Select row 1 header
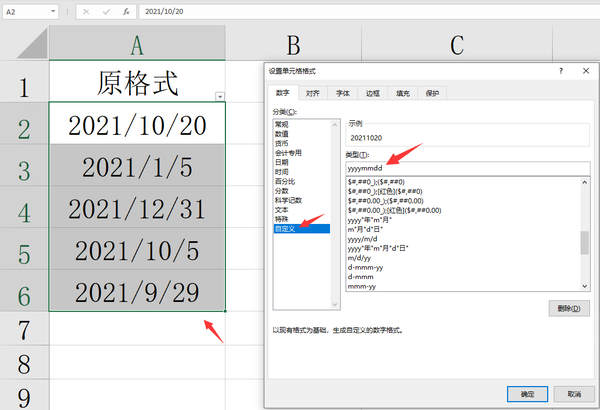 point(24,82)
